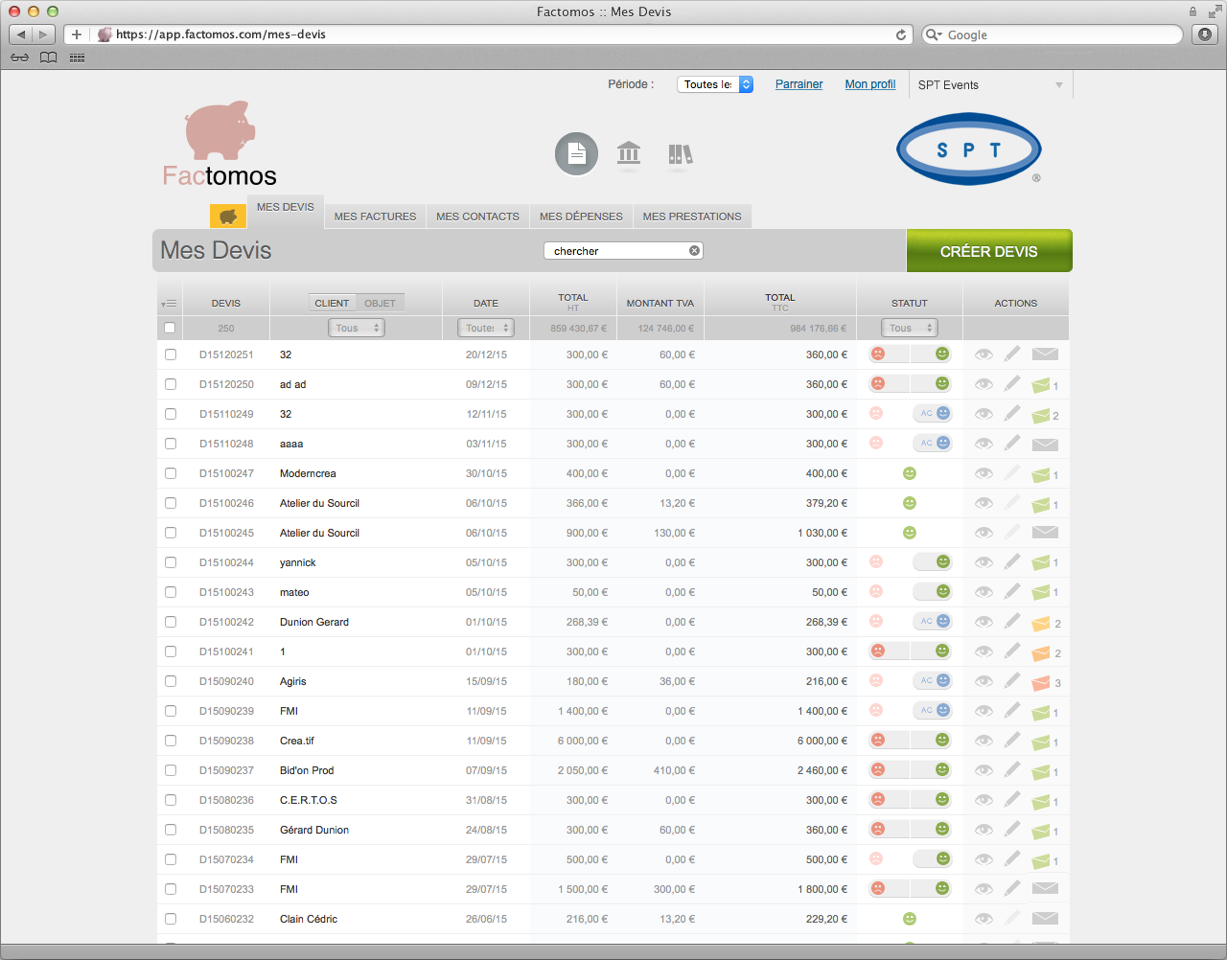The image size is (1227, 960).
Task: Click the green smiley for Moderncrea quote
Action: tap(909, 474)
